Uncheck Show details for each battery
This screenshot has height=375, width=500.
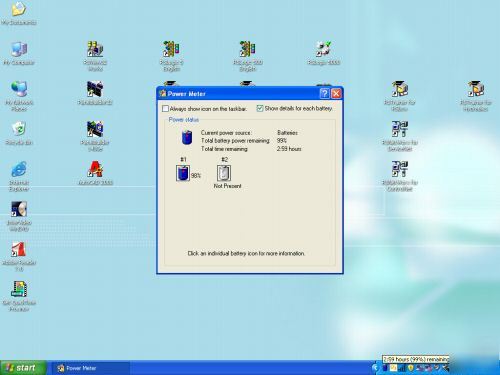[x=260, y=108]
